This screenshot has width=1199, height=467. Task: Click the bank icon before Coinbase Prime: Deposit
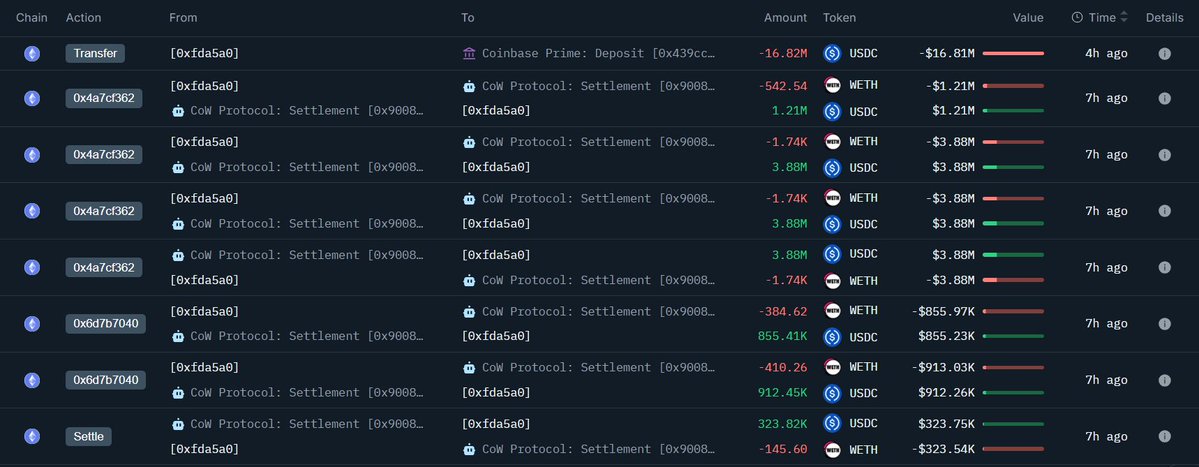[x=469, y=54]
